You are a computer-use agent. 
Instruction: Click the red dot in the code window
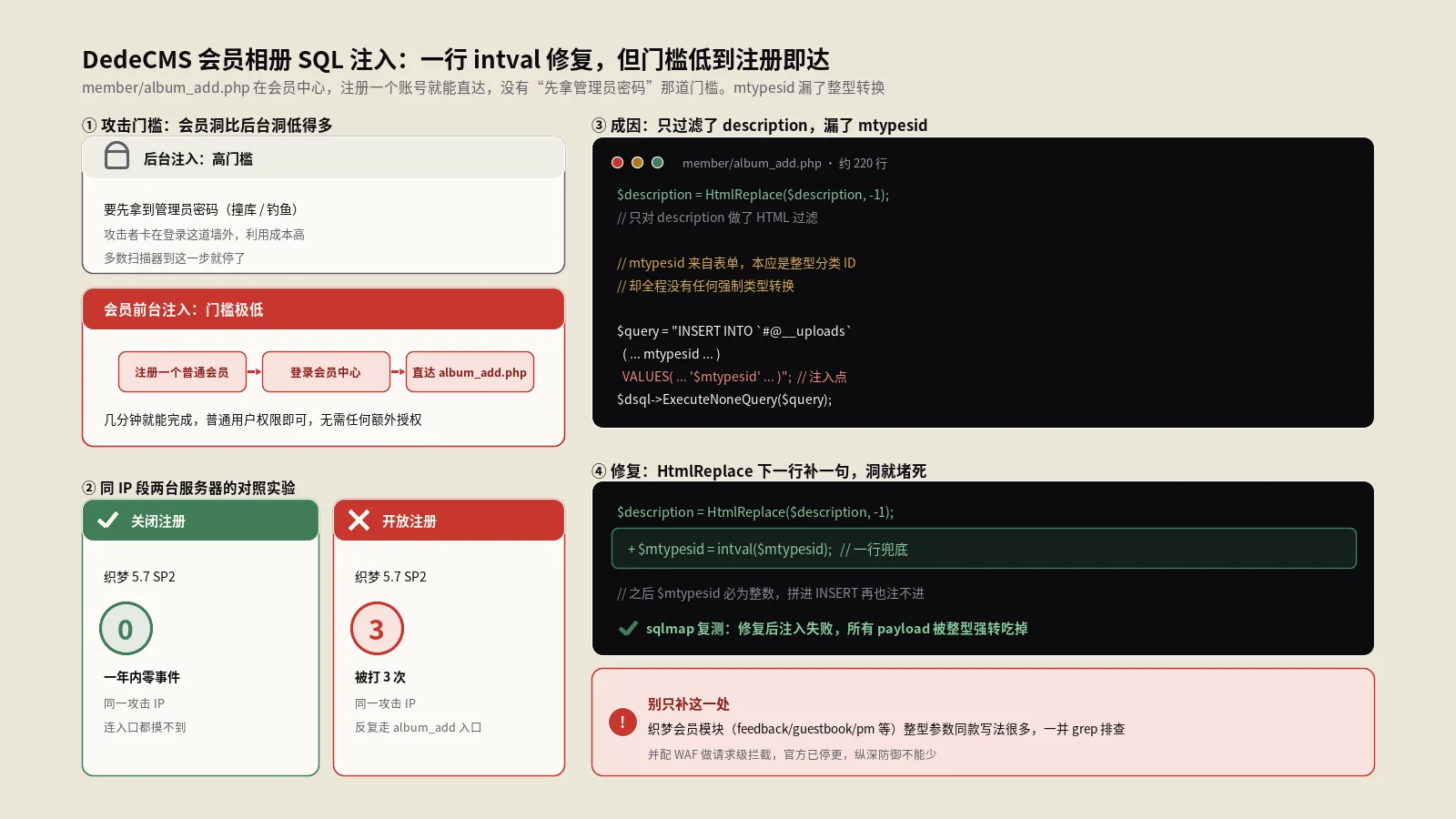point(617,163)
